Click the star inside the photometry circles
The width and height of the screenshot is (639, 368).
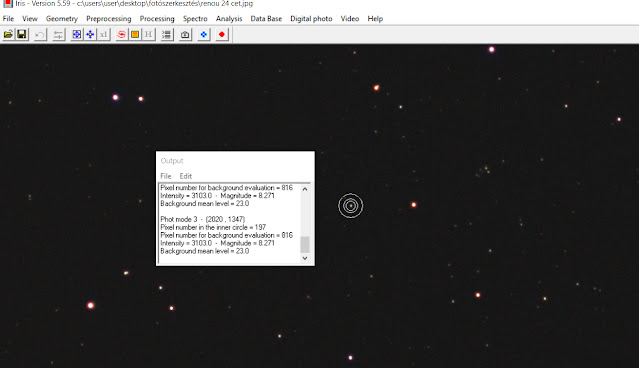coord(350,206)
